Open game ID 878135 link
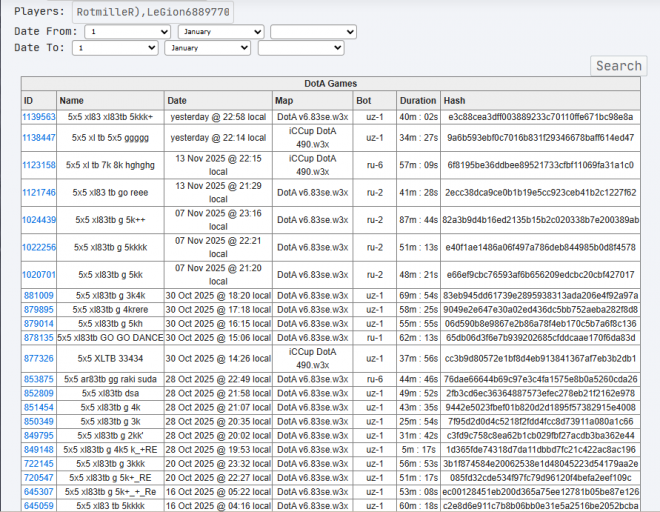Image resolution: width=660 pixels, height=512 pixels. 39,338
